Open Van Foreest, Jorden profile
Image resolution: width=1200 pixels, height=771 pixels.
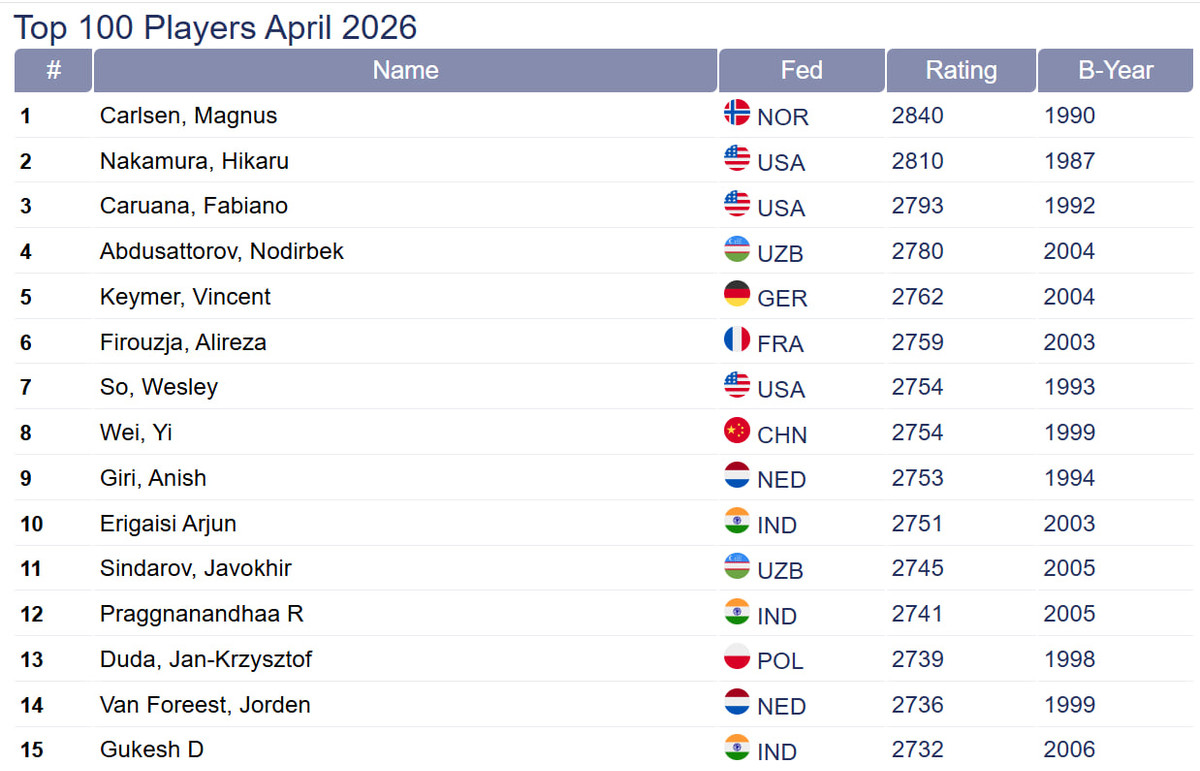[205, 705]
